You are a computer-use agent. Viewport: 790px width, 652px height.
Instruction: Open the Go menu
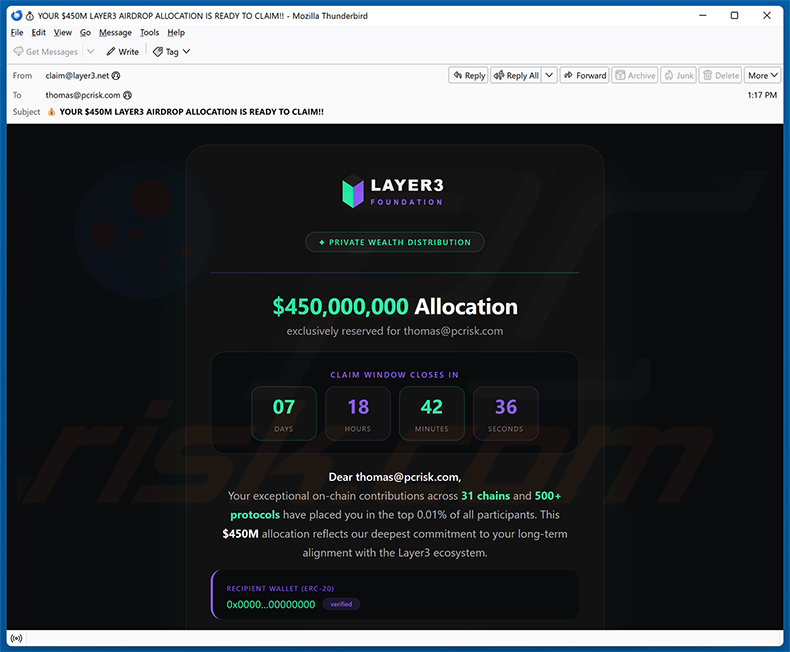[85, 33]
